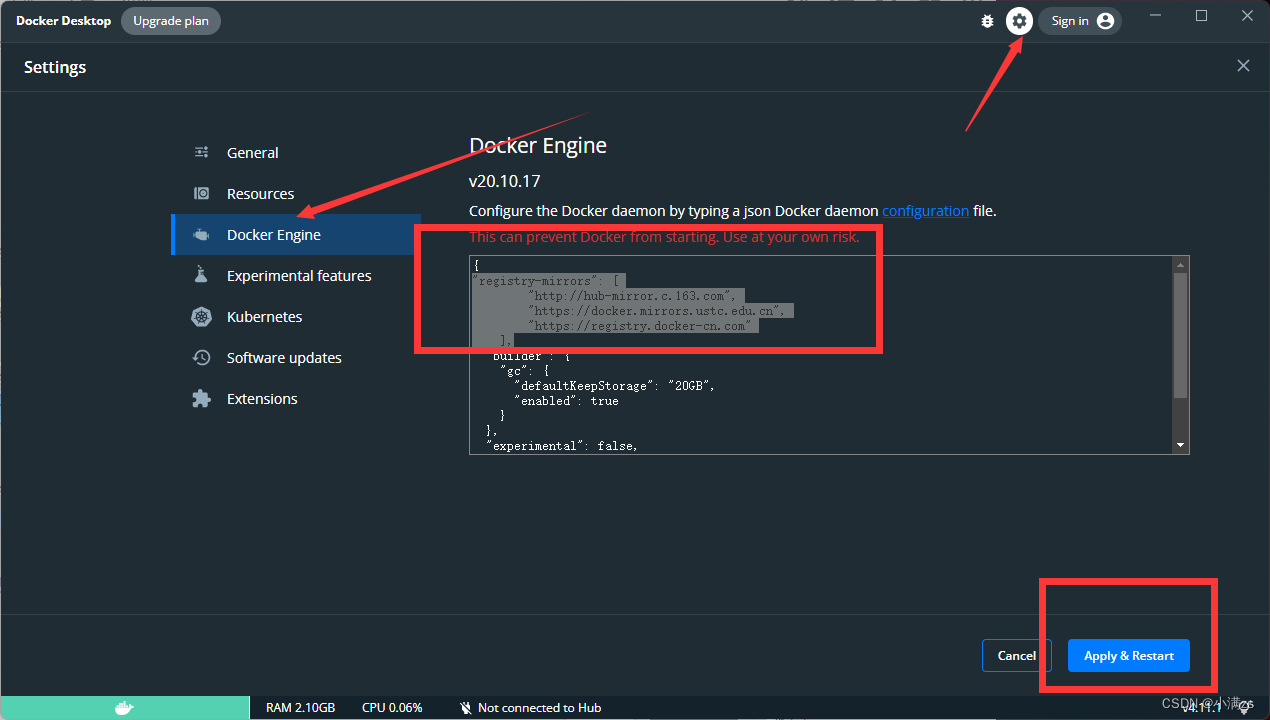Select the General settings icon
The image size is (1270, 720).
coord(200,152)
